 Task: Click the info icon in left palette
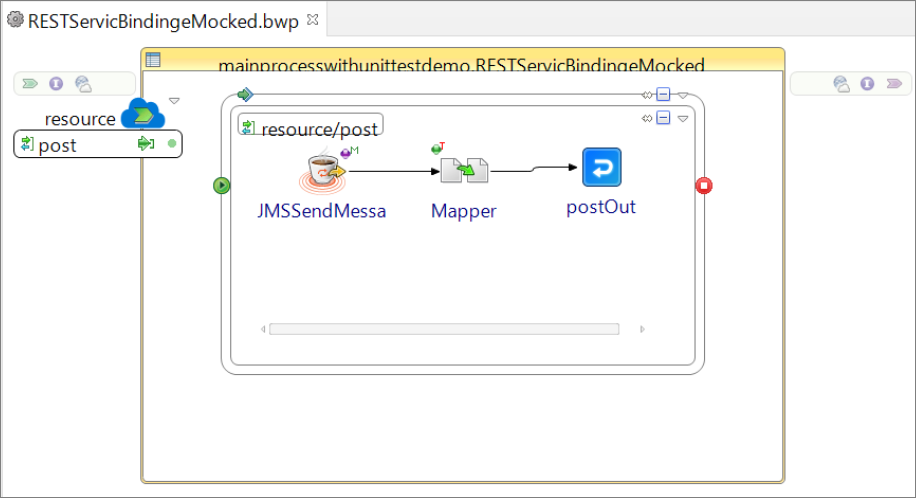coord(56,84)
